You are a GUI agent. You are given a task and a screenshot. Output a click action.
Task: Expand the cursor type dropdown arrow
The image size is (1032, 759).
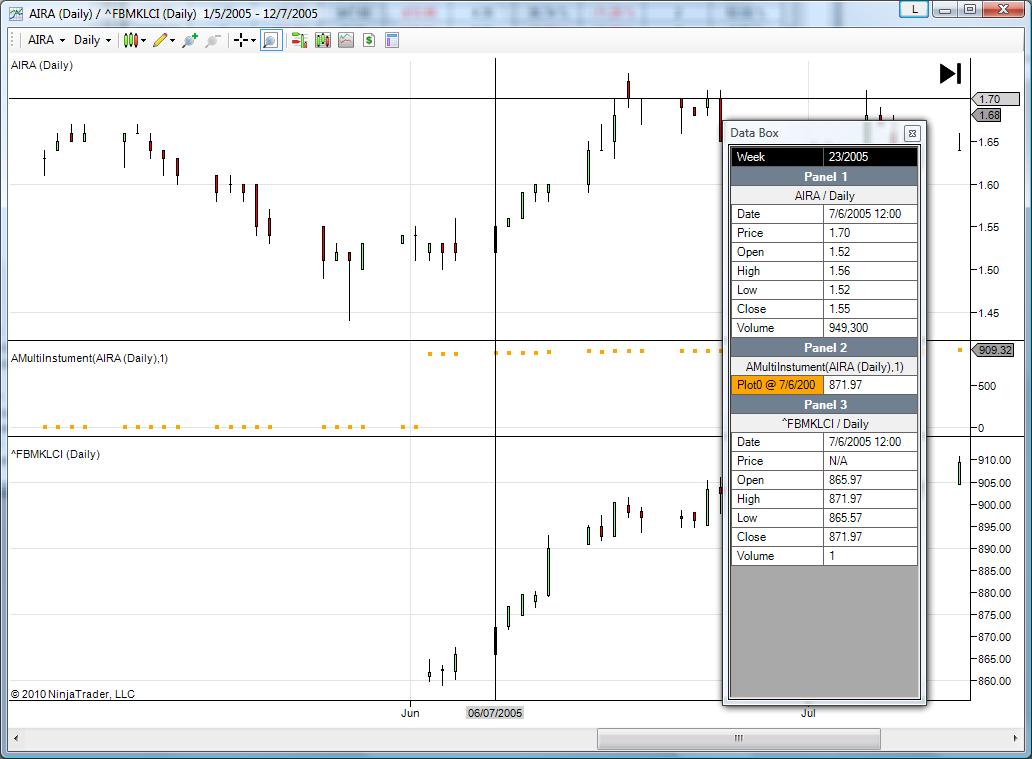253,40
